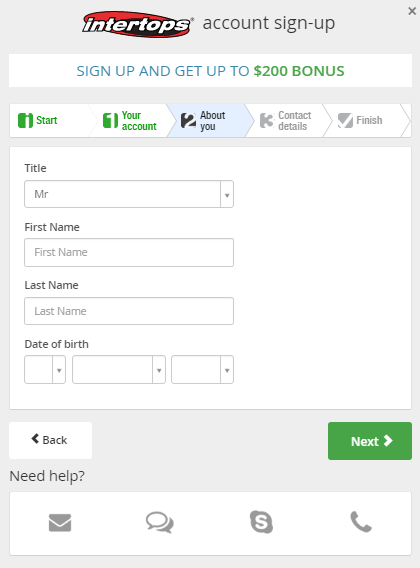Click the Finish checkmark step icon
This screenshot has width=420, height=568.
click(345, 120)
